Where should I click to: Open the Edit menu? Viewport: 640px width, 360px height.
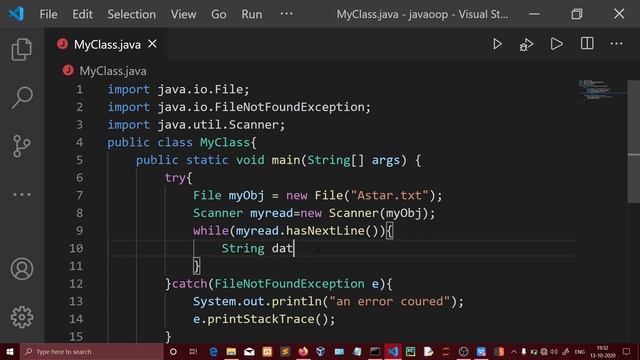pos(82,14)
